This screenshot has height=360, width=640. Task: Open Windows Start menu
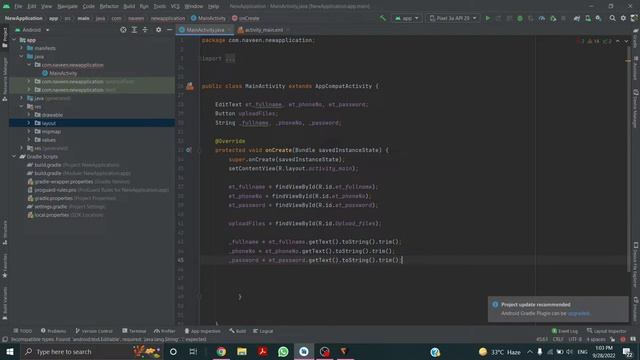click(9, 351)
